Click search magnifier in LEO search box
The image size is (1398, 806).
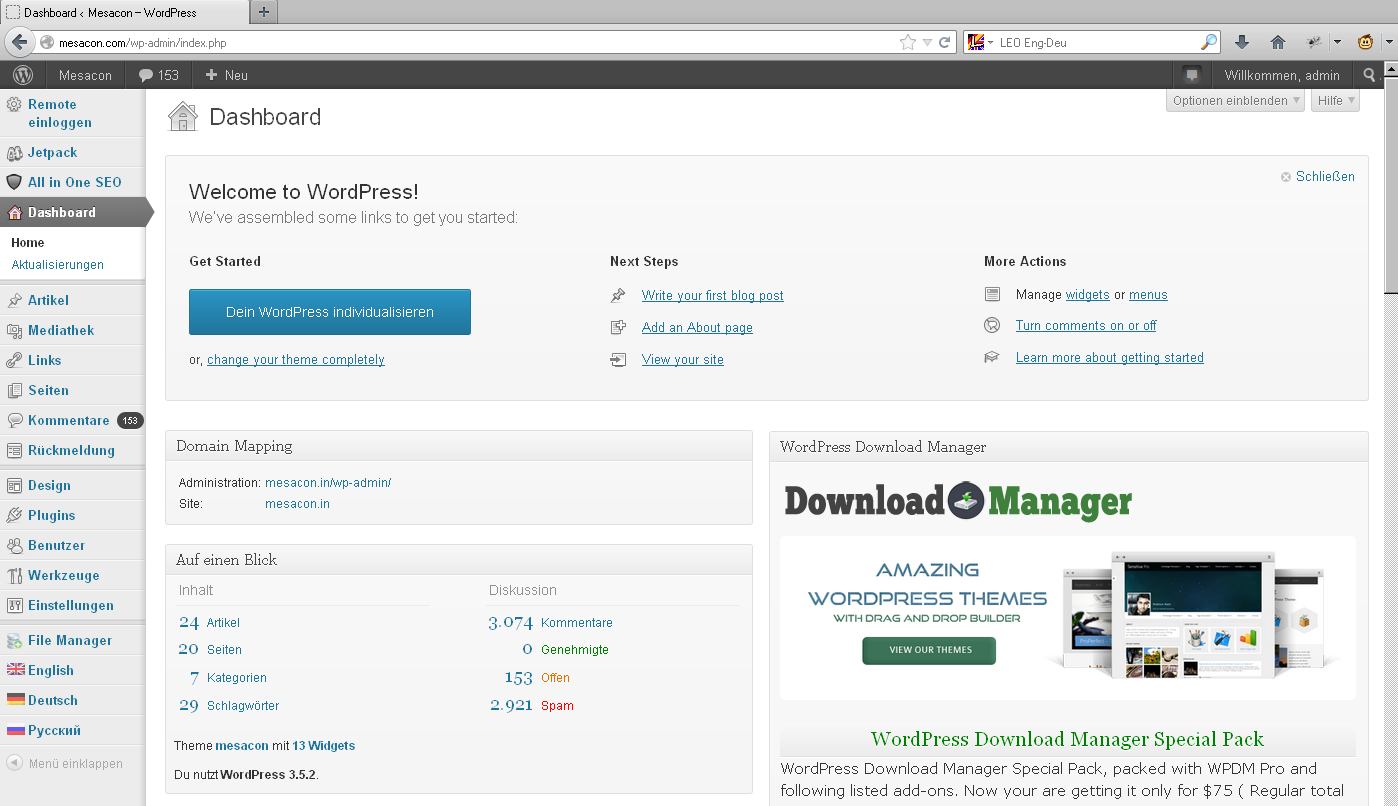click(1209, 42)
